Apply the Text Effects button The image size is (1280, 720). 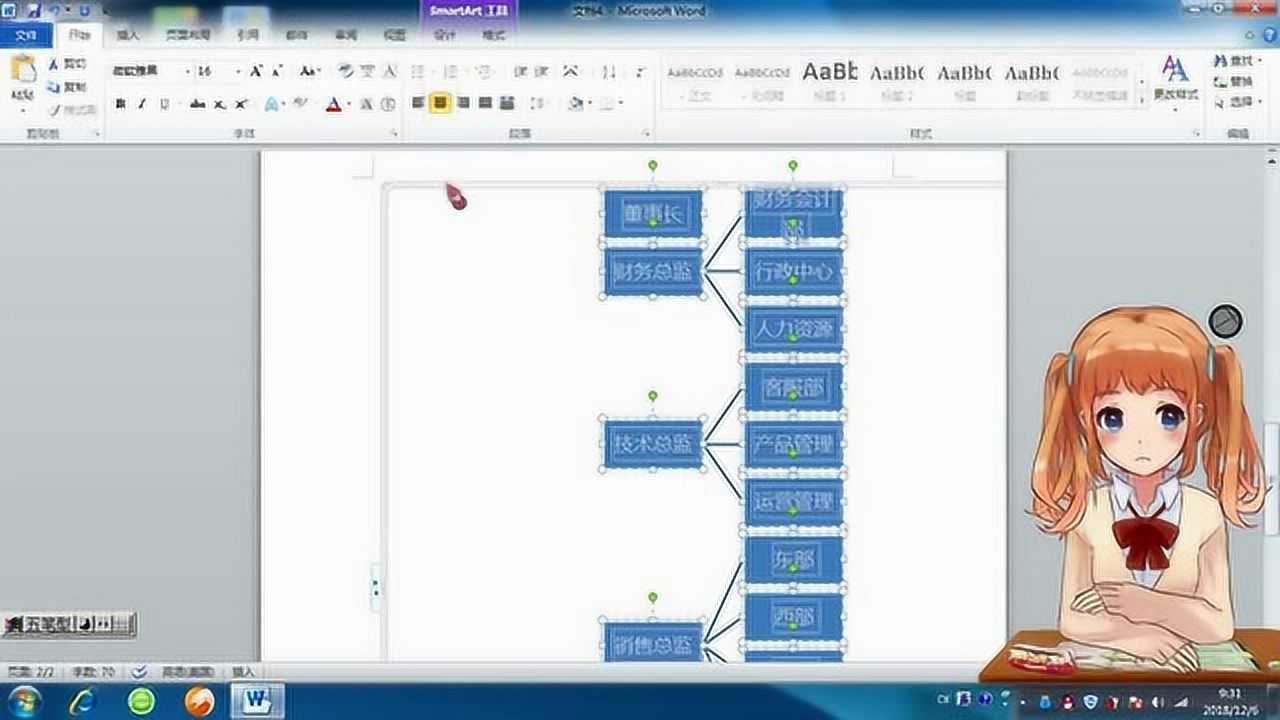click(271, 104)
